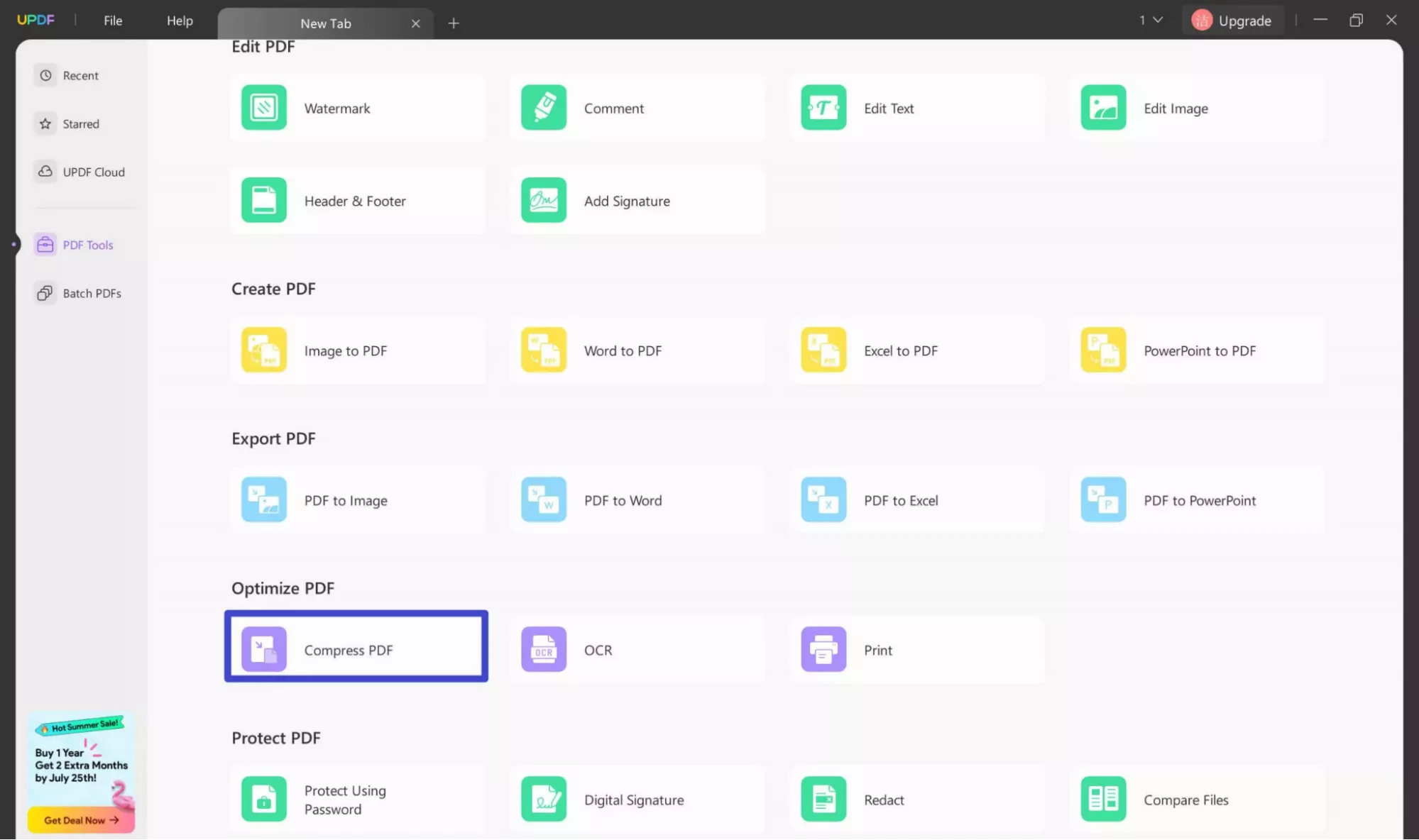
Task: Select PDF Tools in the sidebar
Action: pyautogui.click(x=75, y=245)
